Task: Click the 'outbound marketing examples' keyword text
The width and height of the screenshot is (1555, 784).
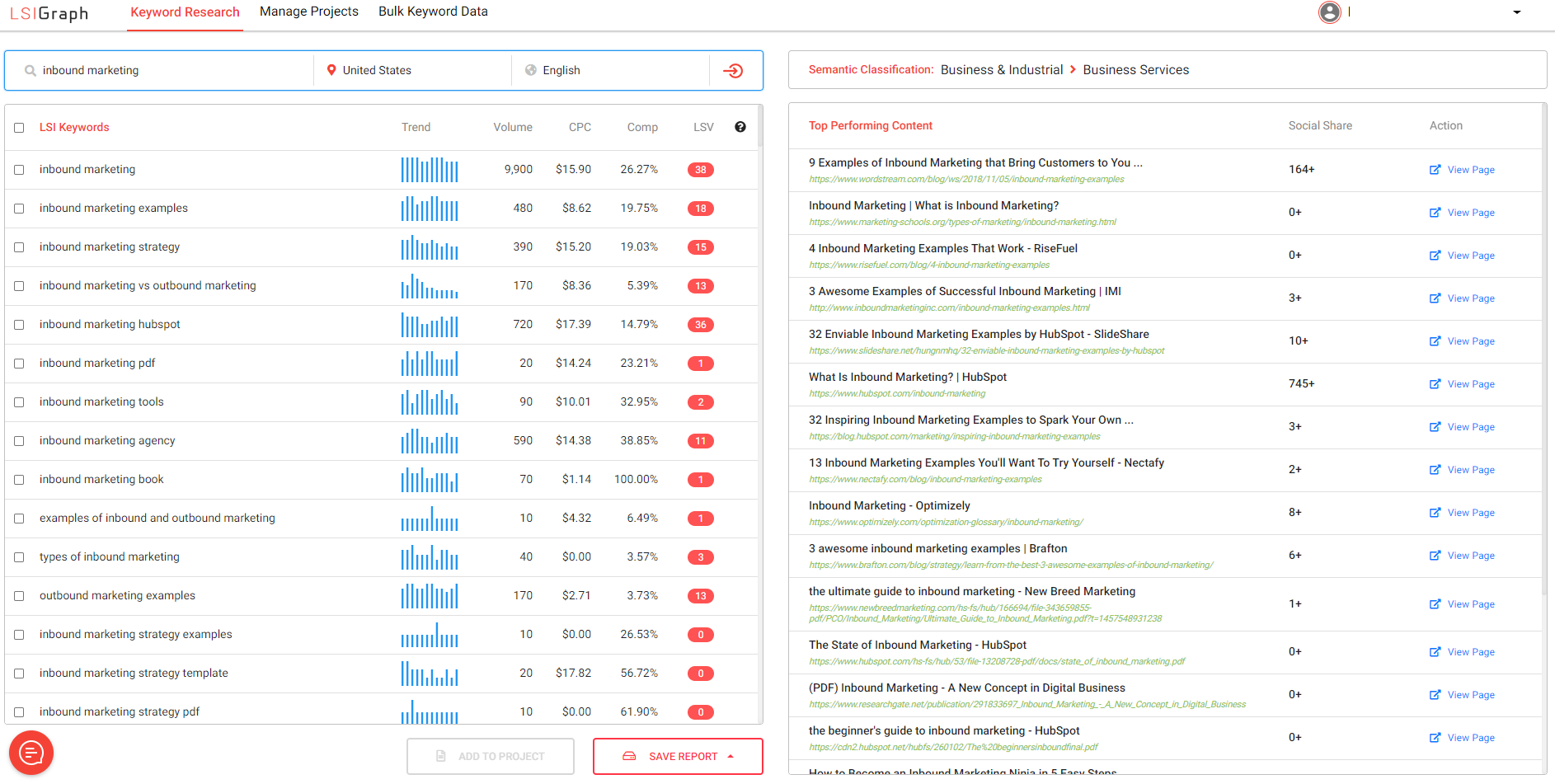Action: click(x=117, y=595)
